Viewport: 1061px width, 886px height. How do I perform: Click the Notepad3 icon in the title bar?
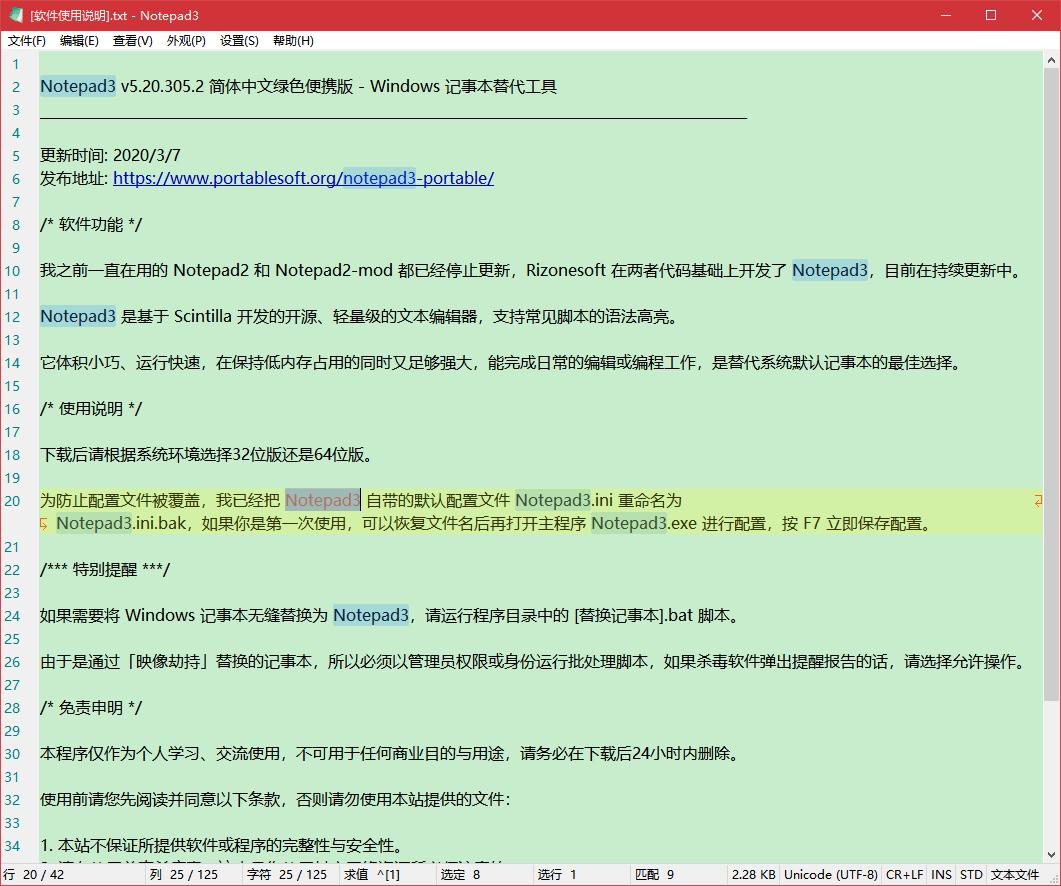click(x=14, y=15)
